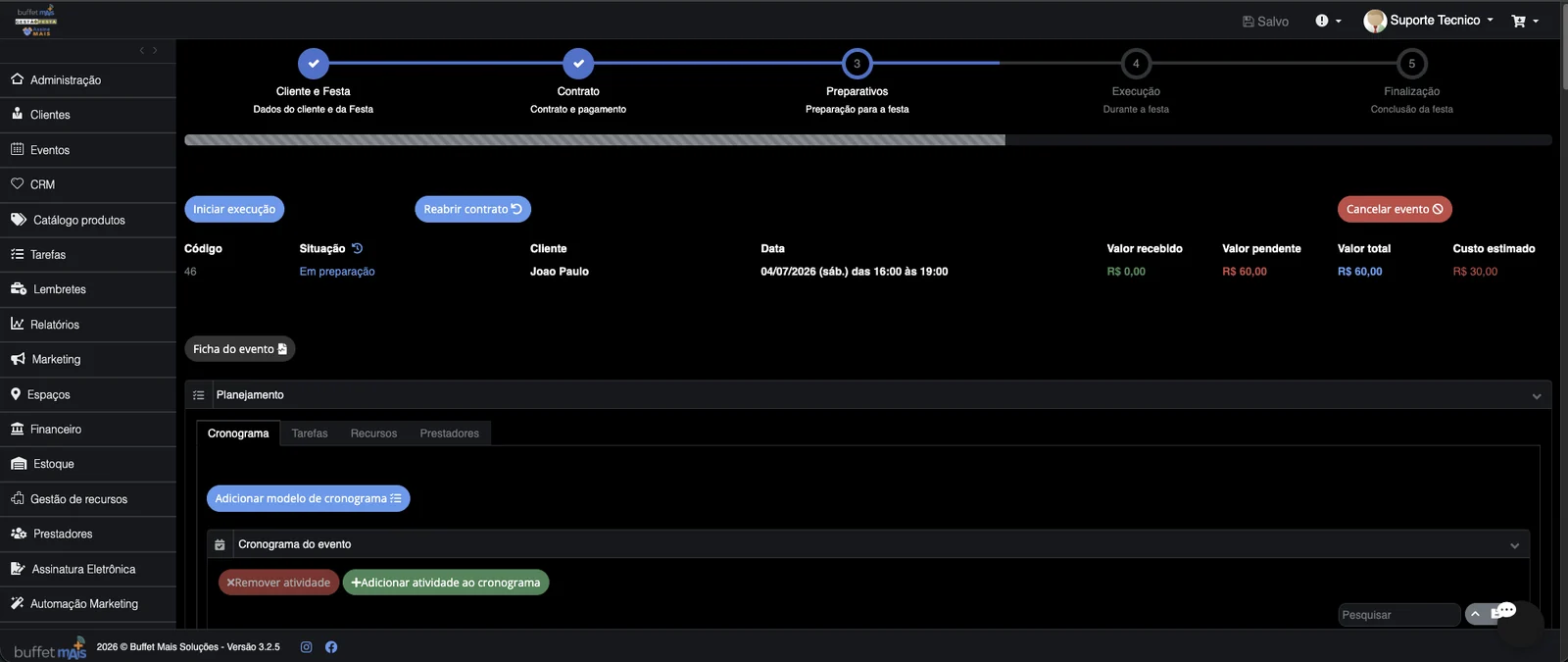Collapse the Cronograma do evento section
The width and height of the screenshot is (1568, 662).
[x=1515, y=545]
